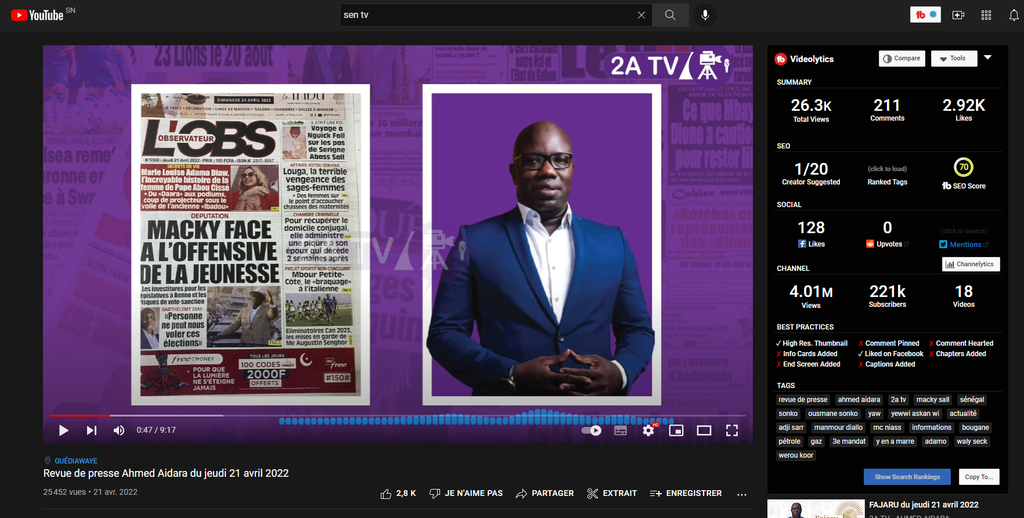Click the Compare button

[901, 58]
